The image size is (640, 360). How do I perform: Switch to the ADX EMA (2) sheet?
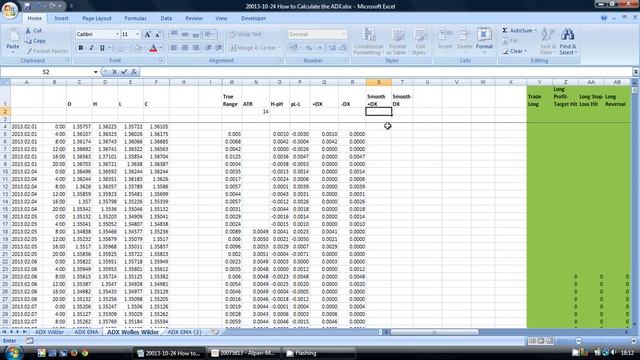(184, 332)
